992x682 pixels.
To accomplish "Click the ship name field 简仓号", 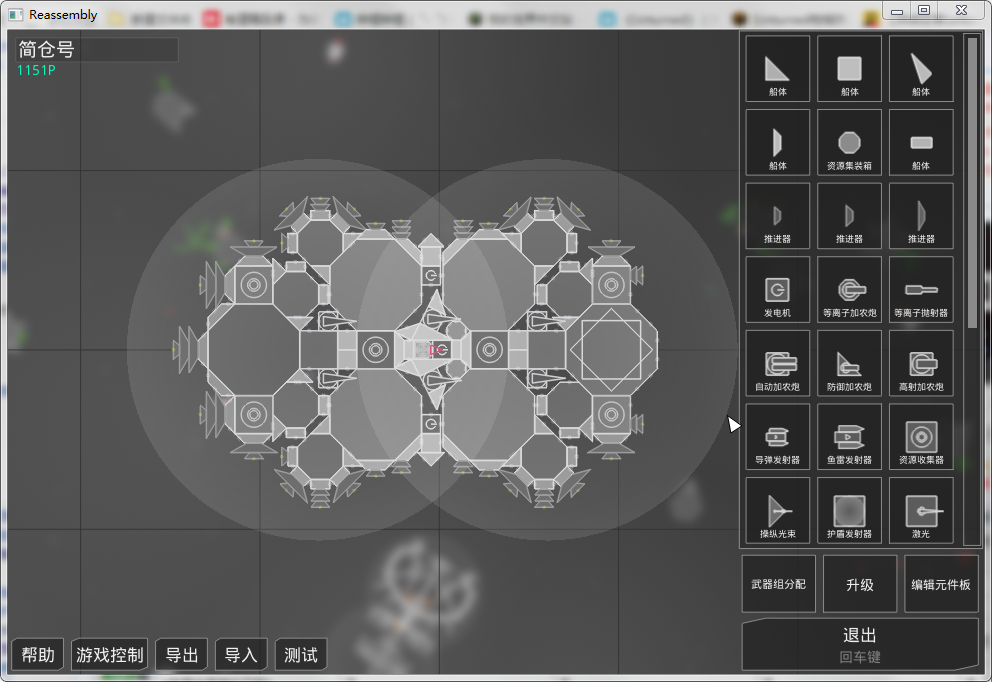I will pyautogui.click(x=97, y=50).
